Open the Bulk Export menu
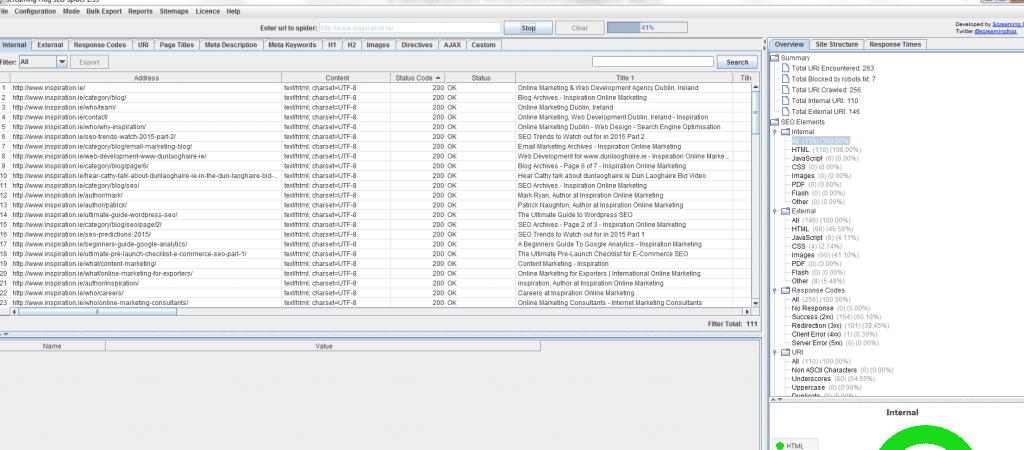Viewport: 1024px width, 450px height. coord(104,12)
